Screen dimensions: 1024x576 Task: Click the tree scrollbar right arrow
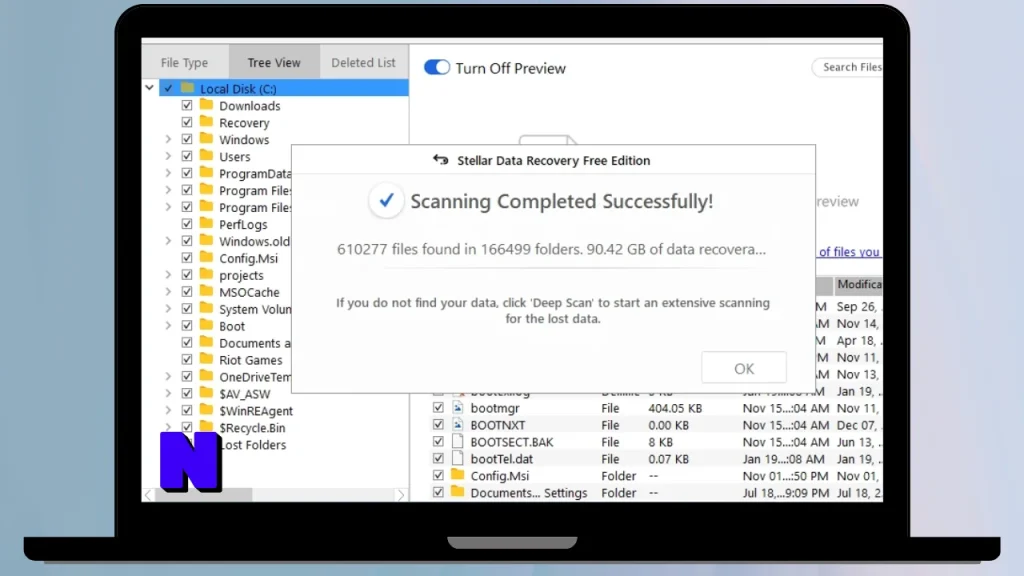[401, 495]
